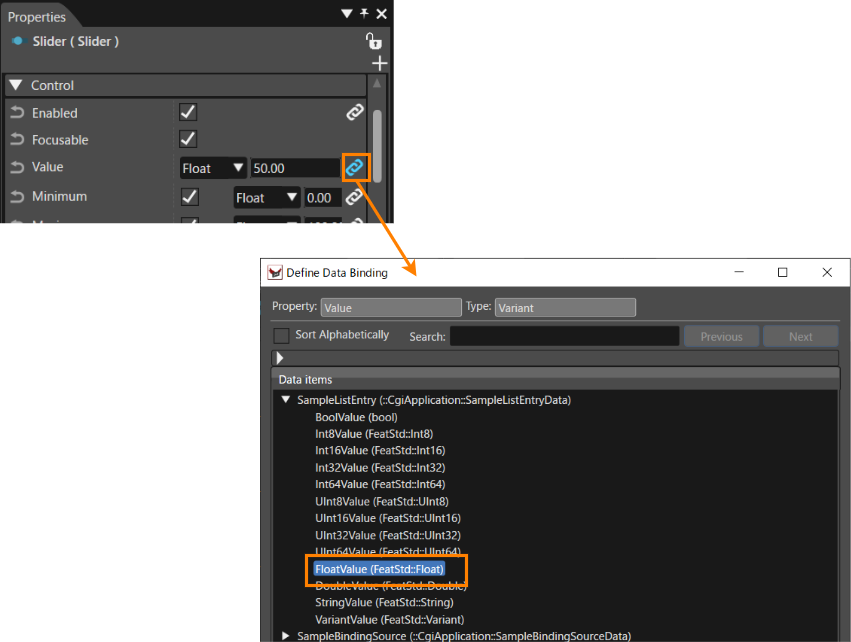
Task: Toggle the Focusable checkbox
Action: point(188,139)
